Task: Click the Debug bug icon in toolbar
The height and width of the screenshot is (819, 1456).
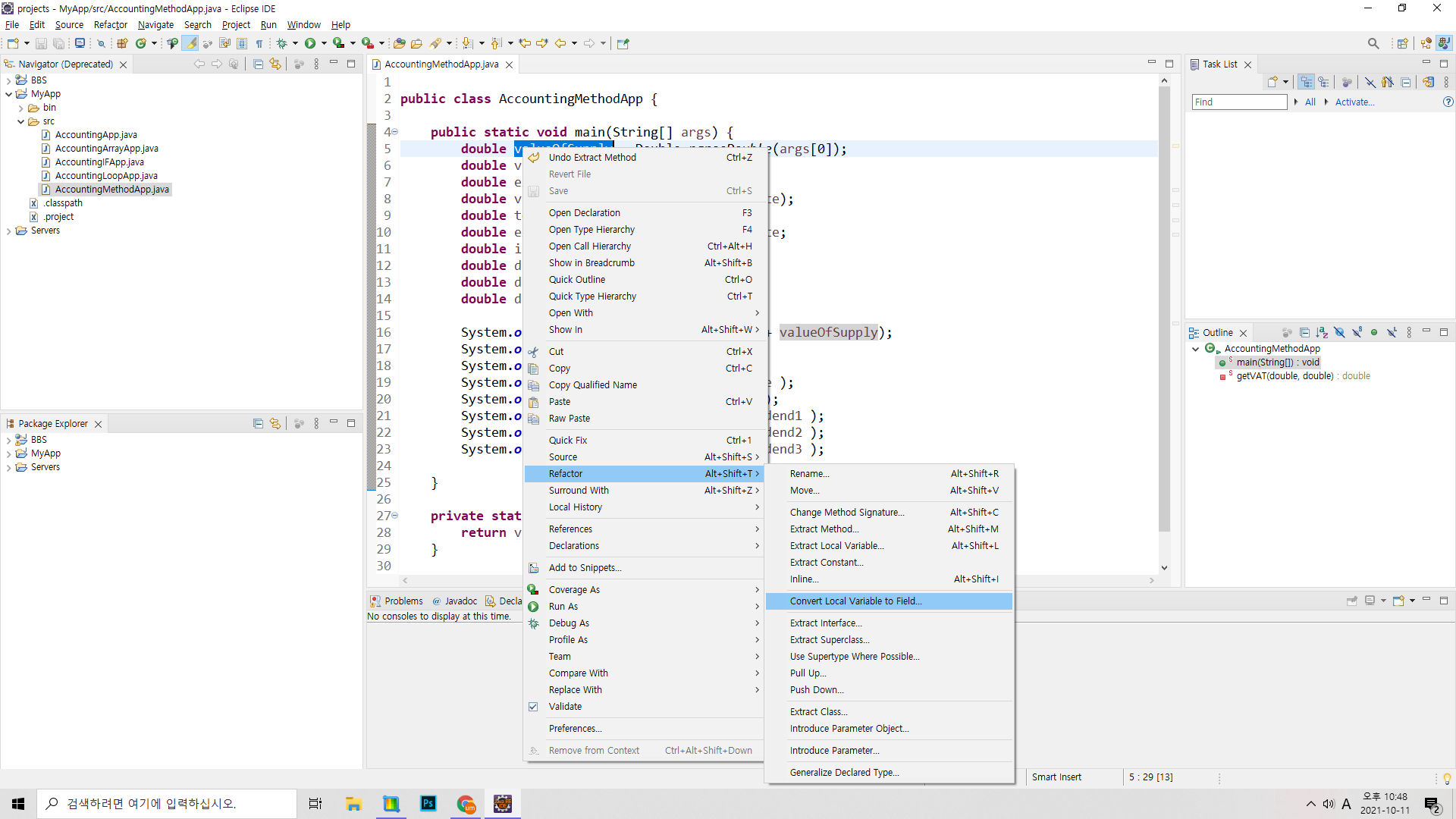Action: pos(281,43)
